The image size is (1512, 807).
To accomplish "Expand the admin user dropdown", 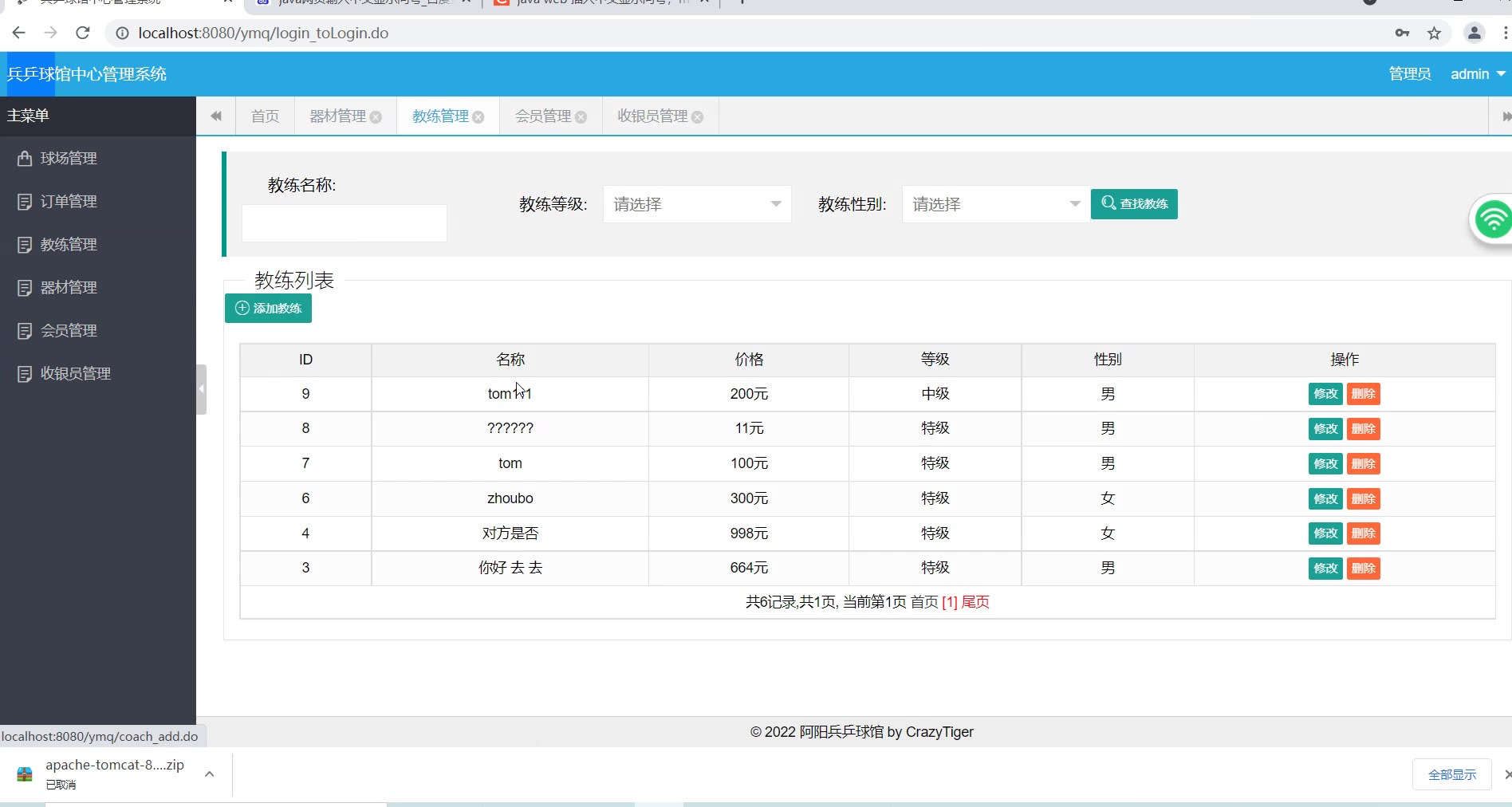I will click(1478, 74).
